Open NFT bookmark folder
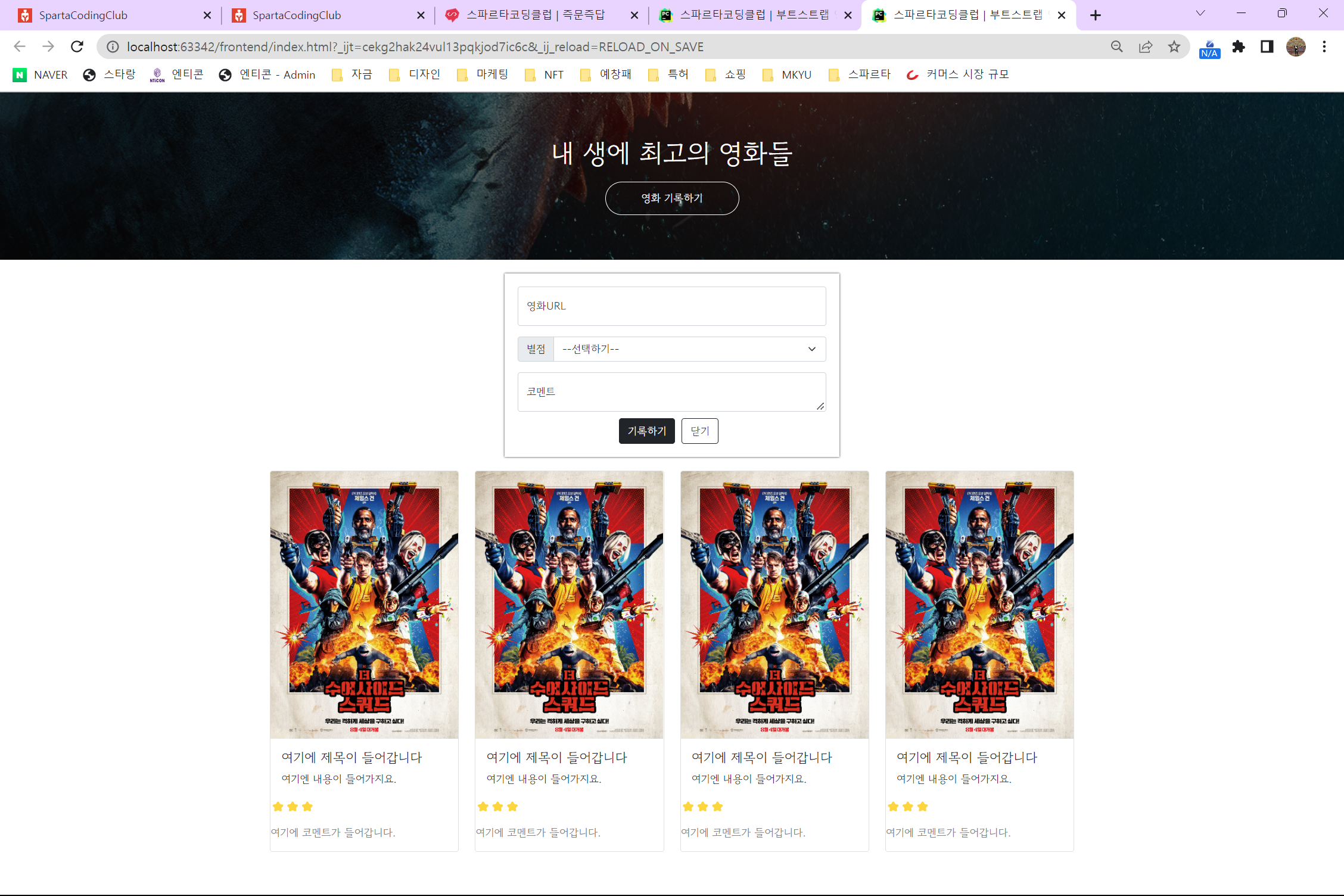Screen dimensions: 1344x896 [x=544, y=74]
